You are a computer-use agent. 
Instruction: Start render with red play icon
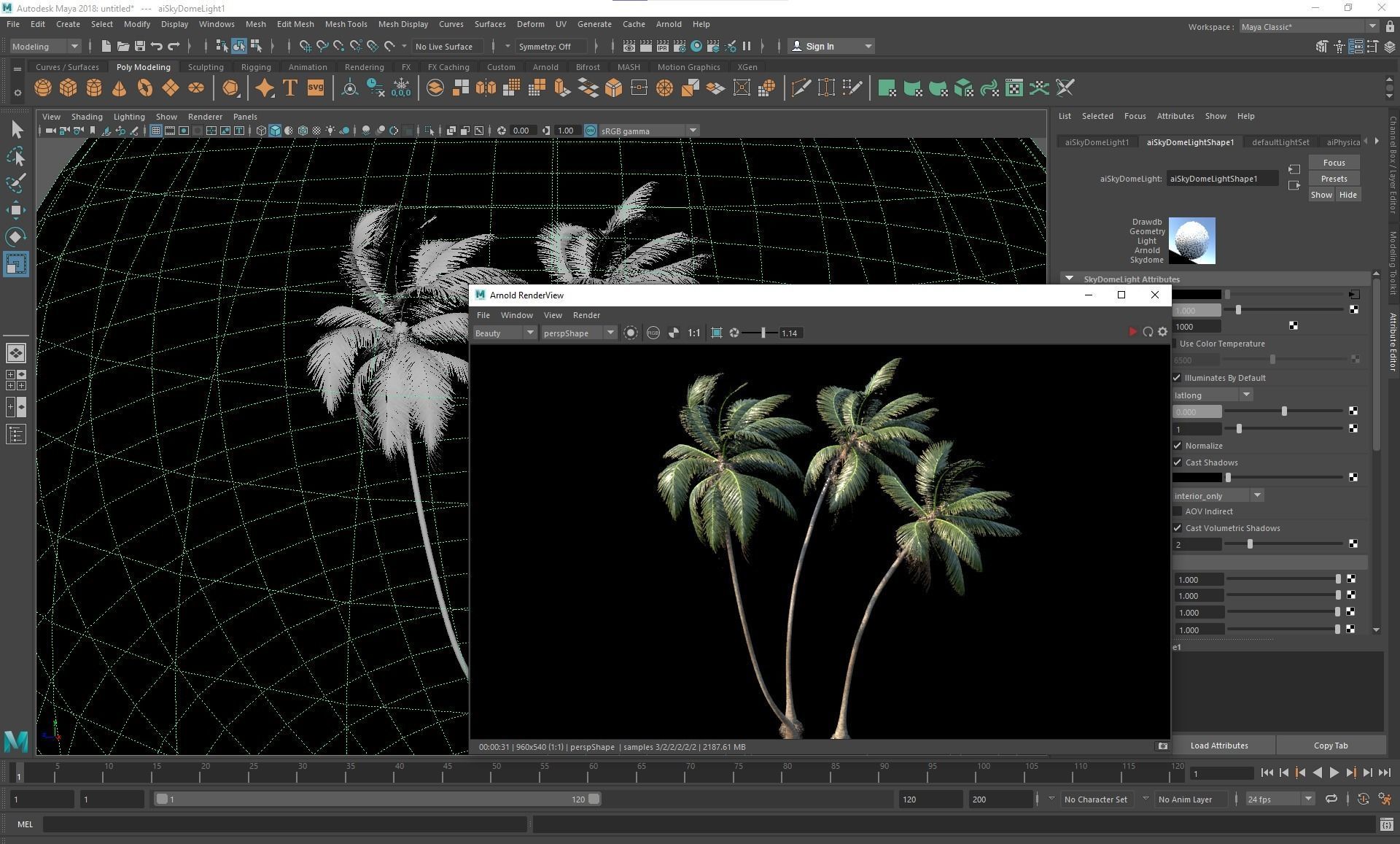pos(1132,332)
